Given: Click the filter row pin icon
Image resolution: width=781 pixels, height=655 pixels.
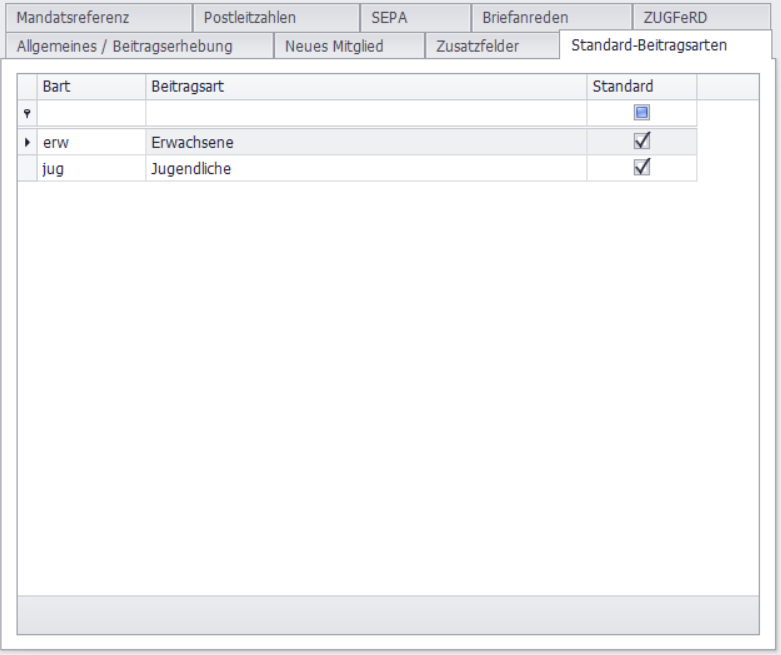Looking at the screenshot, I should [27, 114].
